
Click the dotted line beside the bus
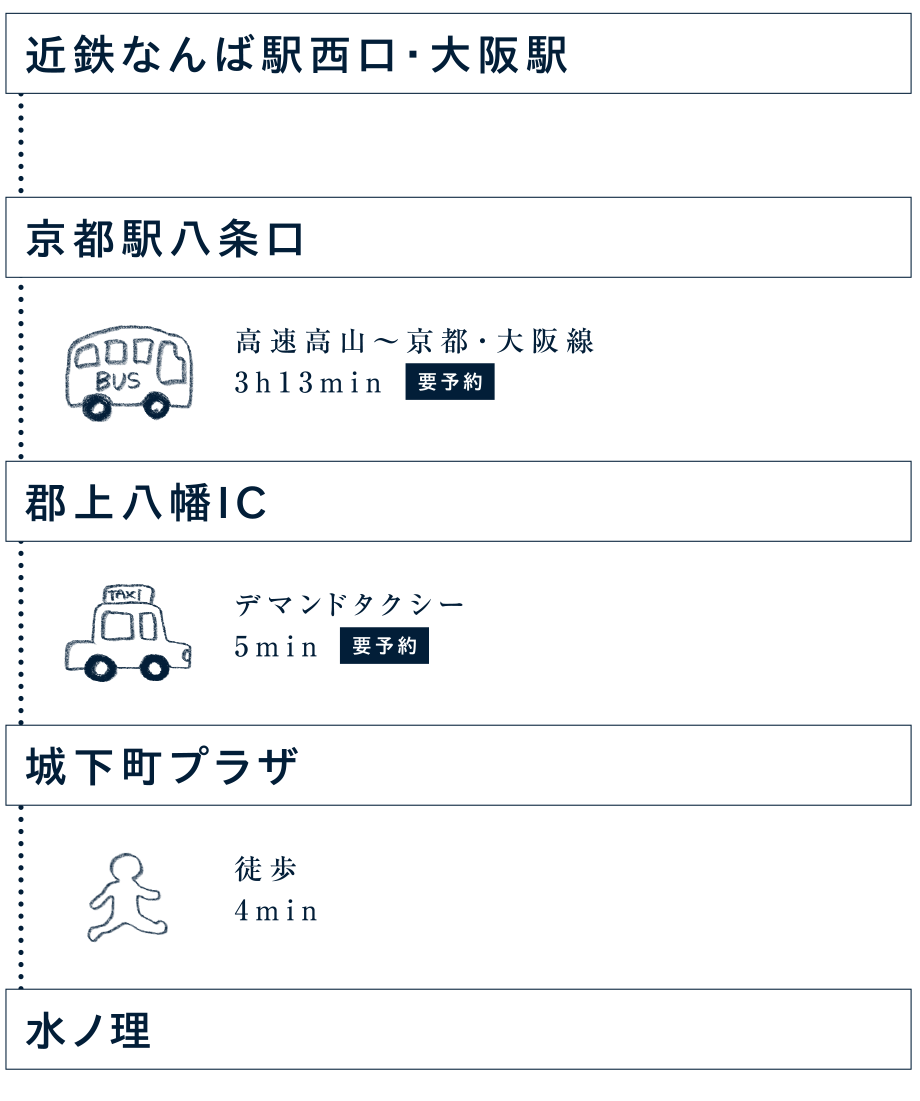21,369
